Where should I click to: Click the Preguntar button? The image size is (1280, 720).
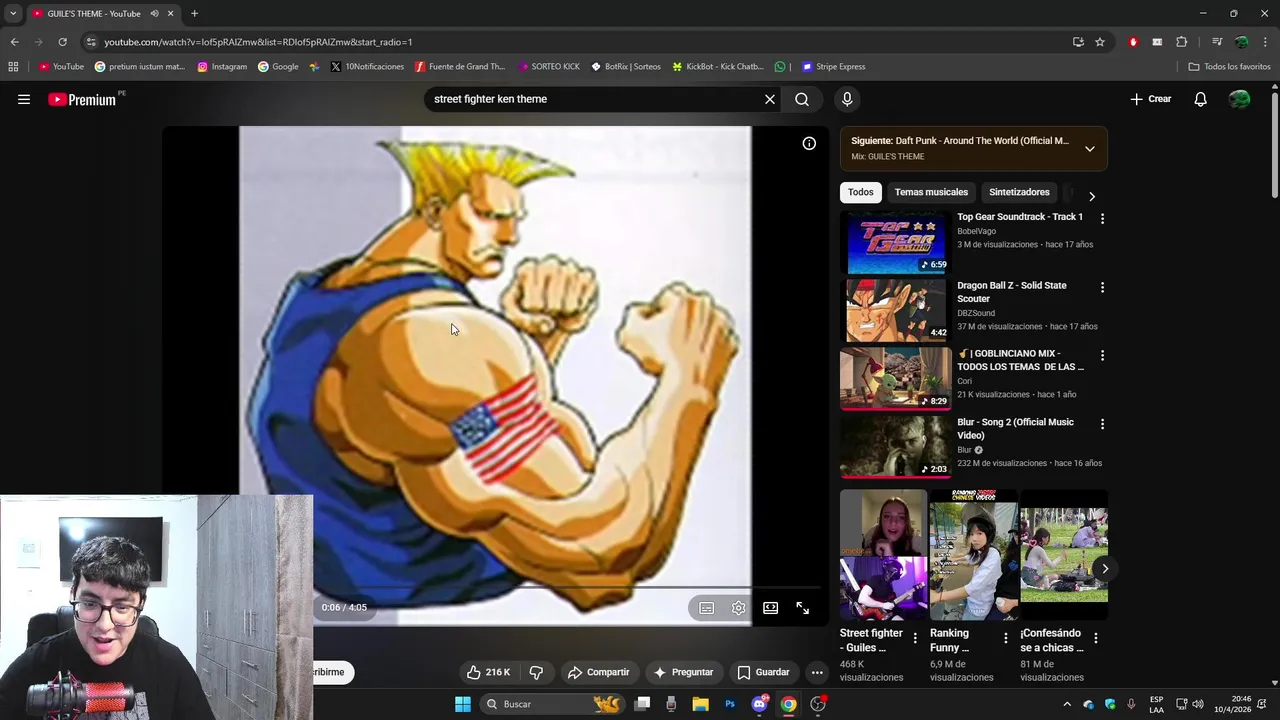(683, 672)
